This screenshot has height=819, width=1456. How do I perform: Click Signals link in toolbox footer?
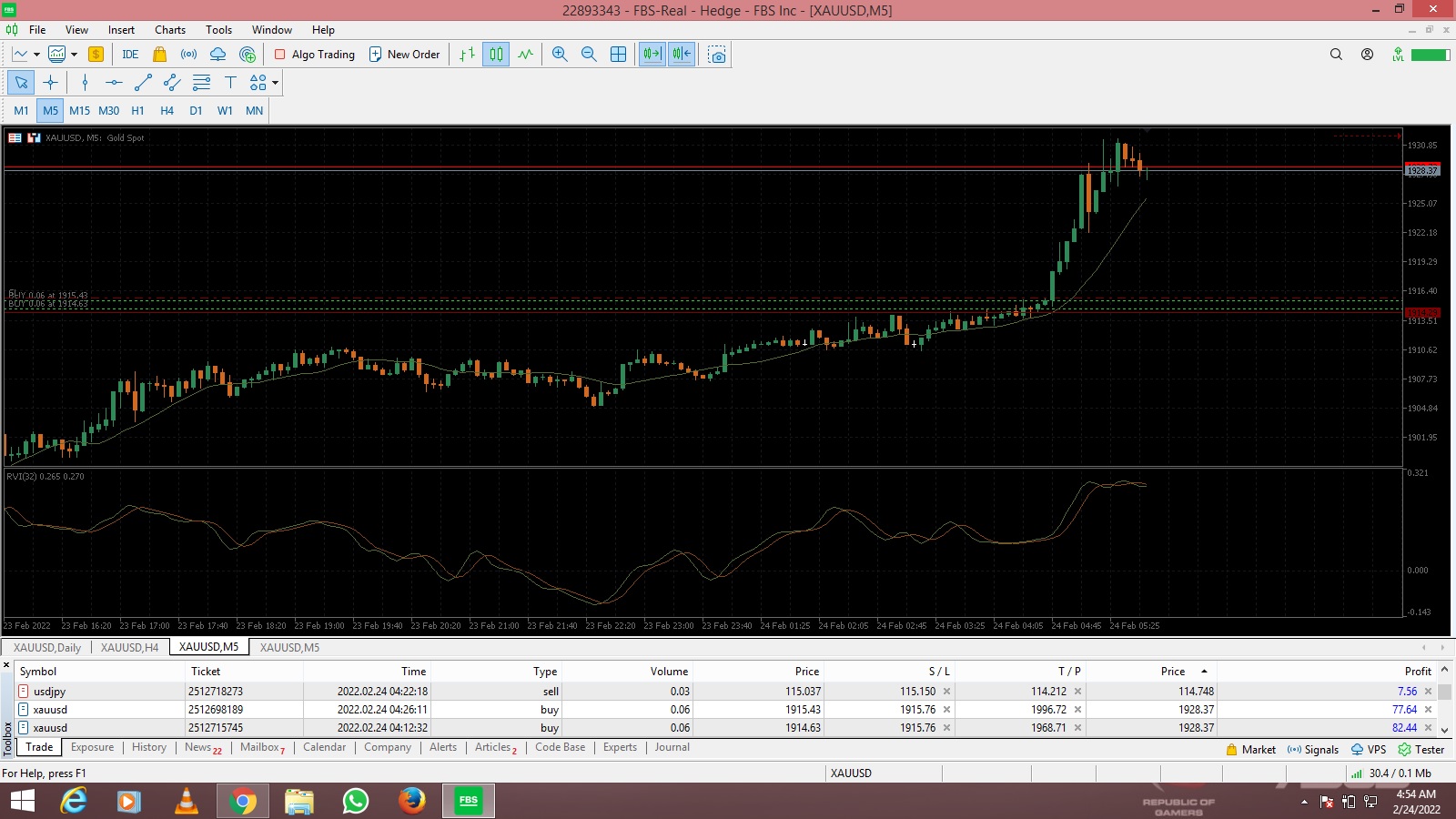[x=1313, y=750]
